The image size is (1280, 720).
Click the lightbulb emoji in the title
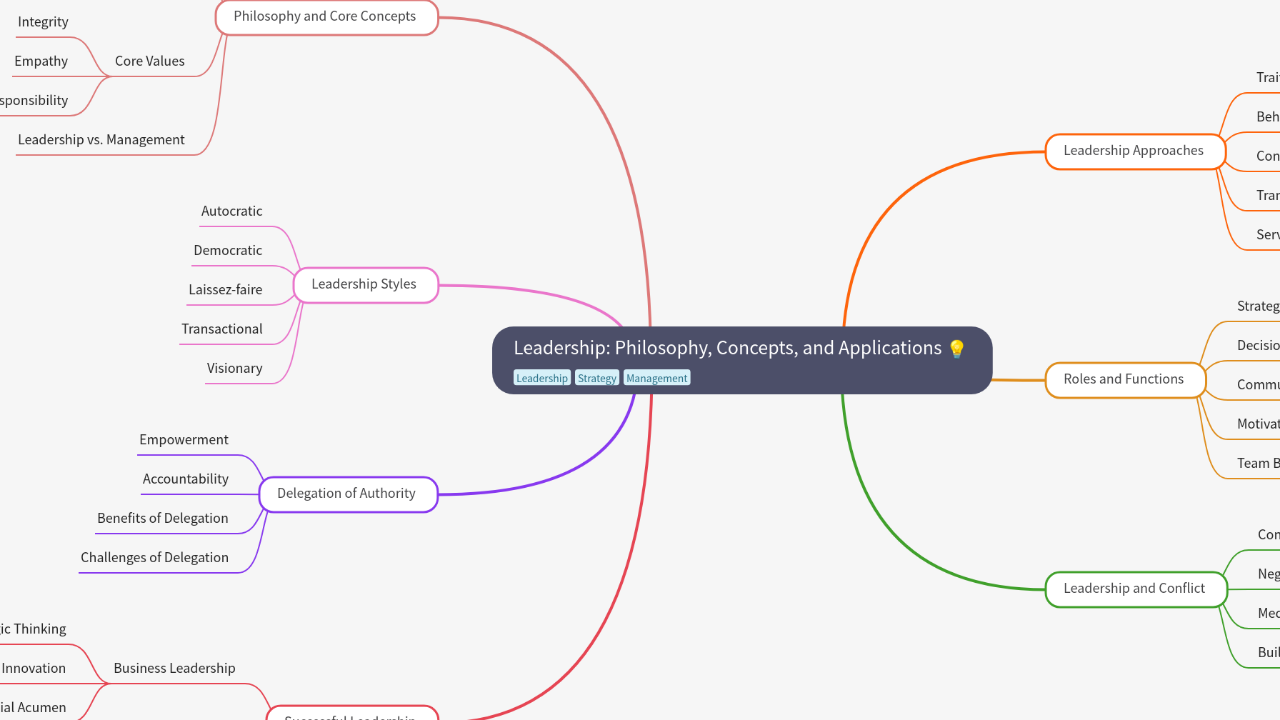pos(957,349)
